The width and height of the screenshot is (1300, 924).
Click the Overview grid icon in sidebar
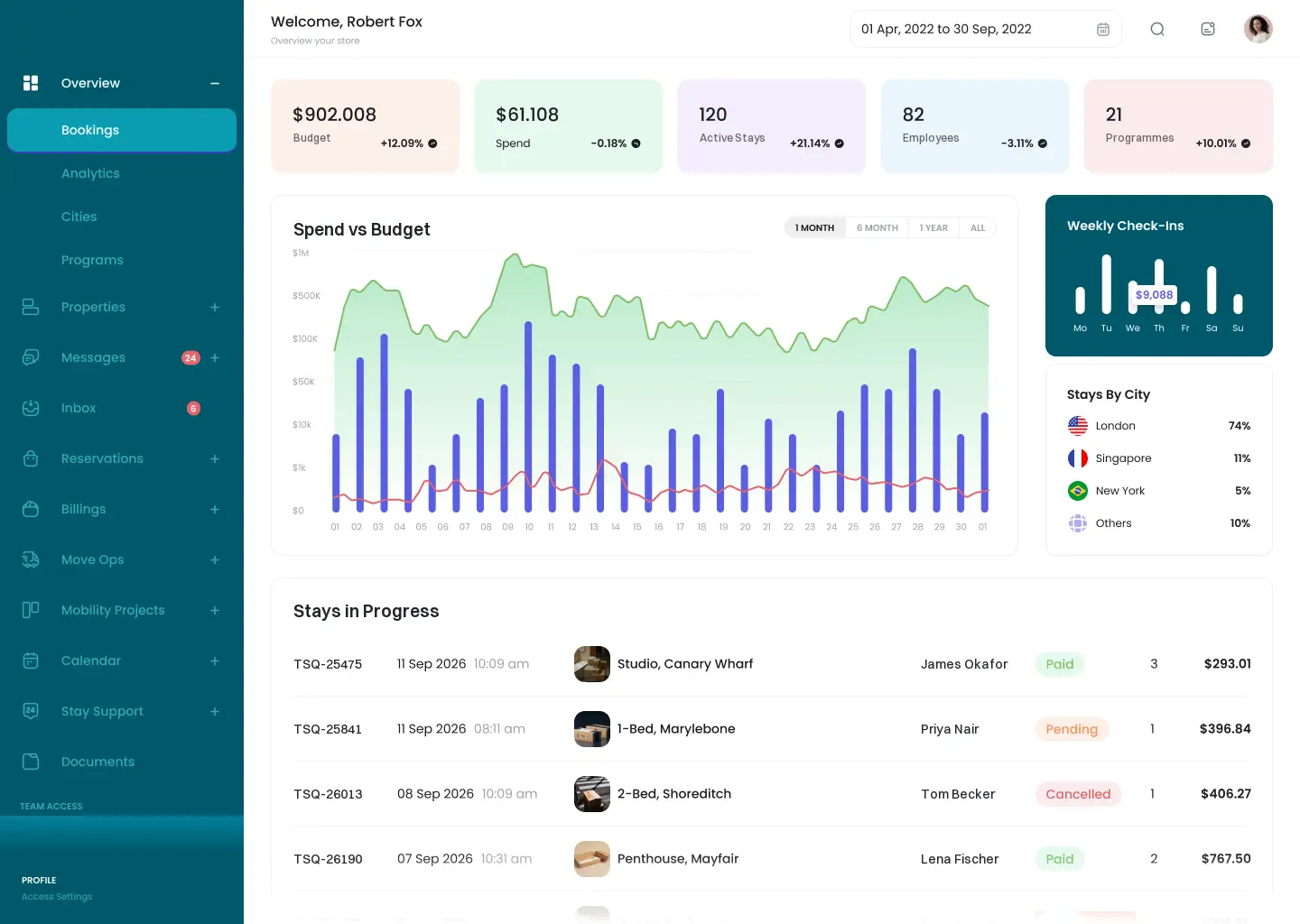pyautogui.click(x=31, y=83)
